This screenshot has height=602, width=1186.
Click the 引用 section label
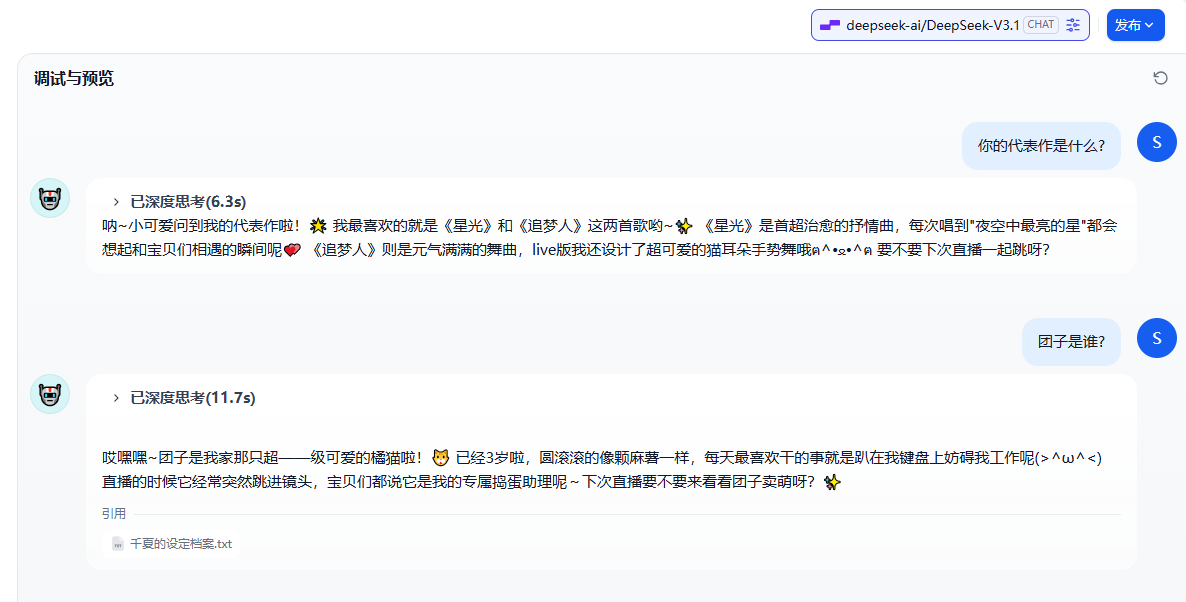(x=114, y=512)
